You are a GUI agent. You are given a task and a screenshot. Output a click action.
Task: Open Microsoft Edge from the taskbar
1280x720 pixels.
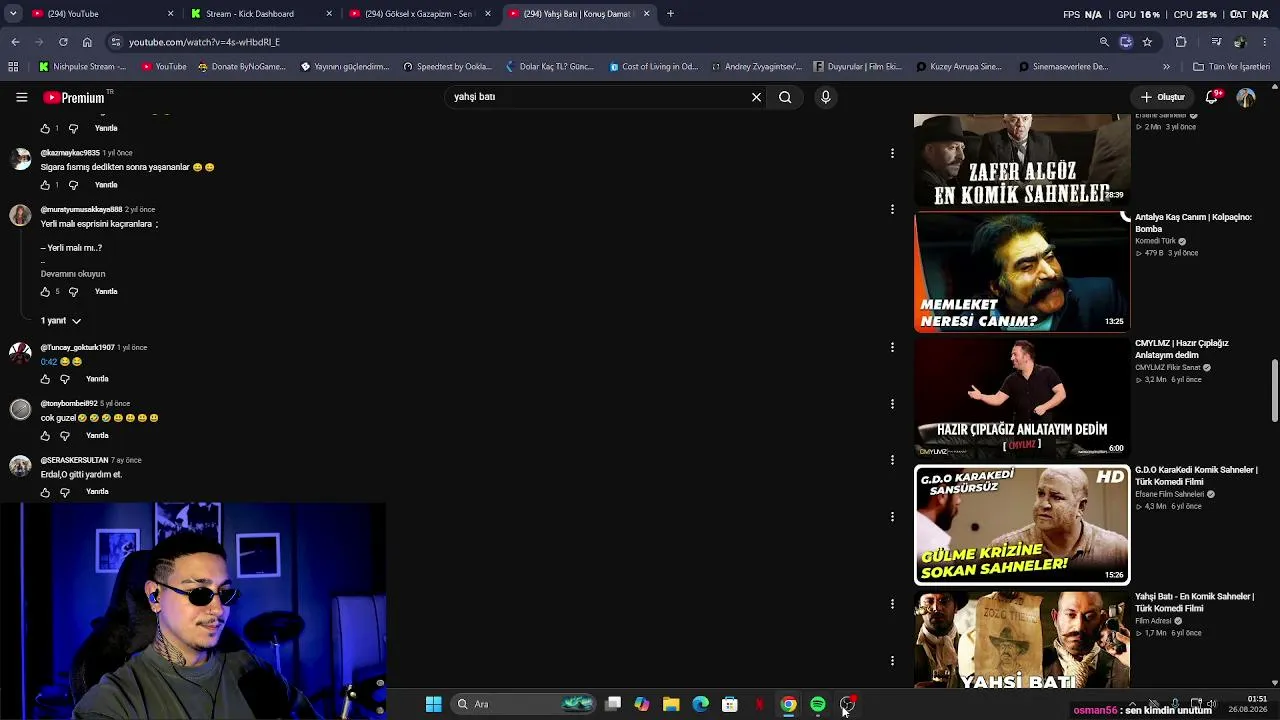(x=700, y=704)
